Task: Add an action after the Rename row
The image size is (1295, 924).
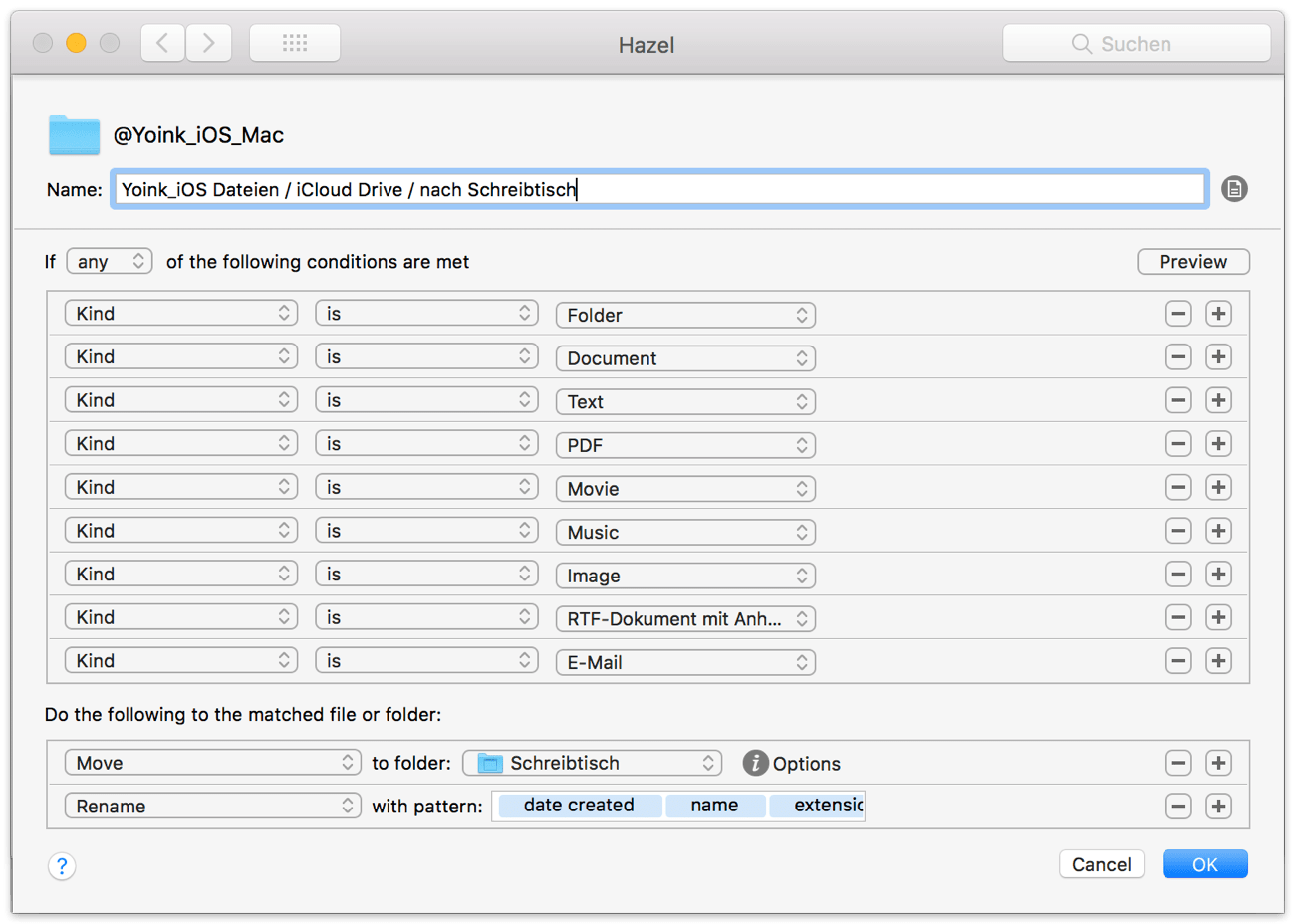Action: point(1218,807)
